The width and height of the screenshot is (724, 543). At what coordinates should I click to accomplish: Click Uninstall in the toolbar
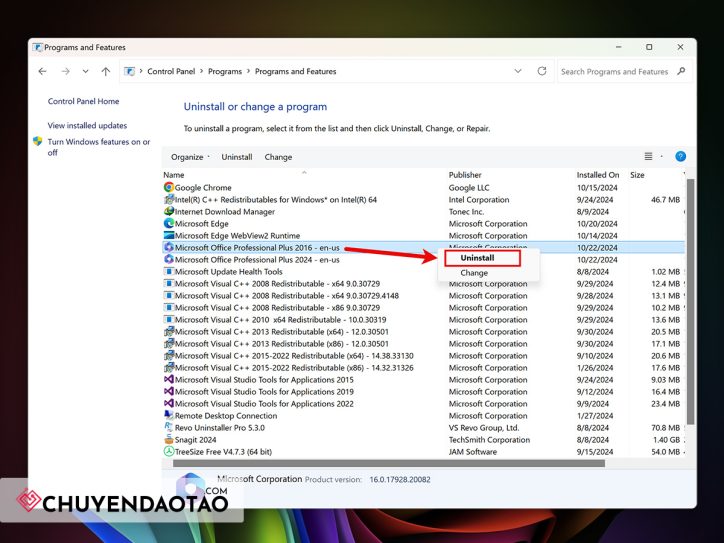tap(237, 157)
